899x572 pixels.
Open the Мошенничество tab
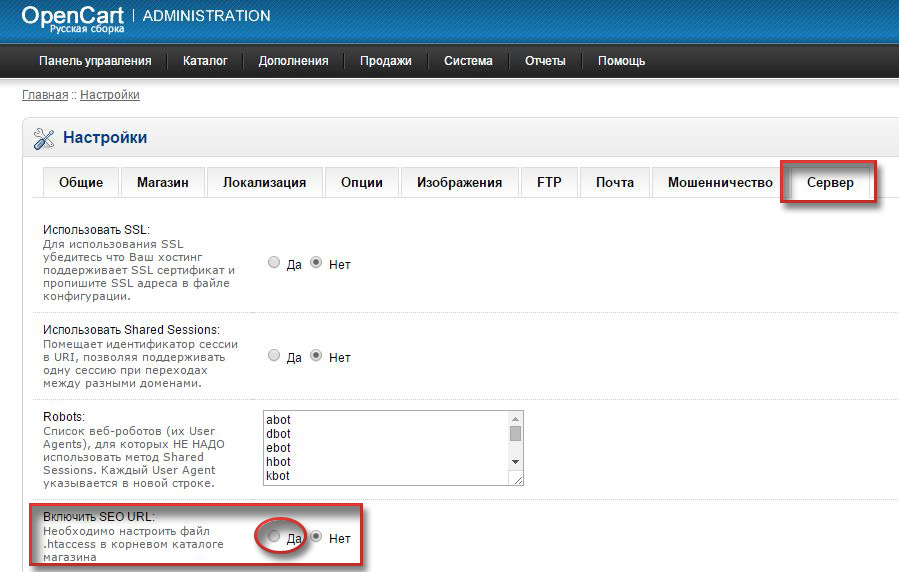720,183
